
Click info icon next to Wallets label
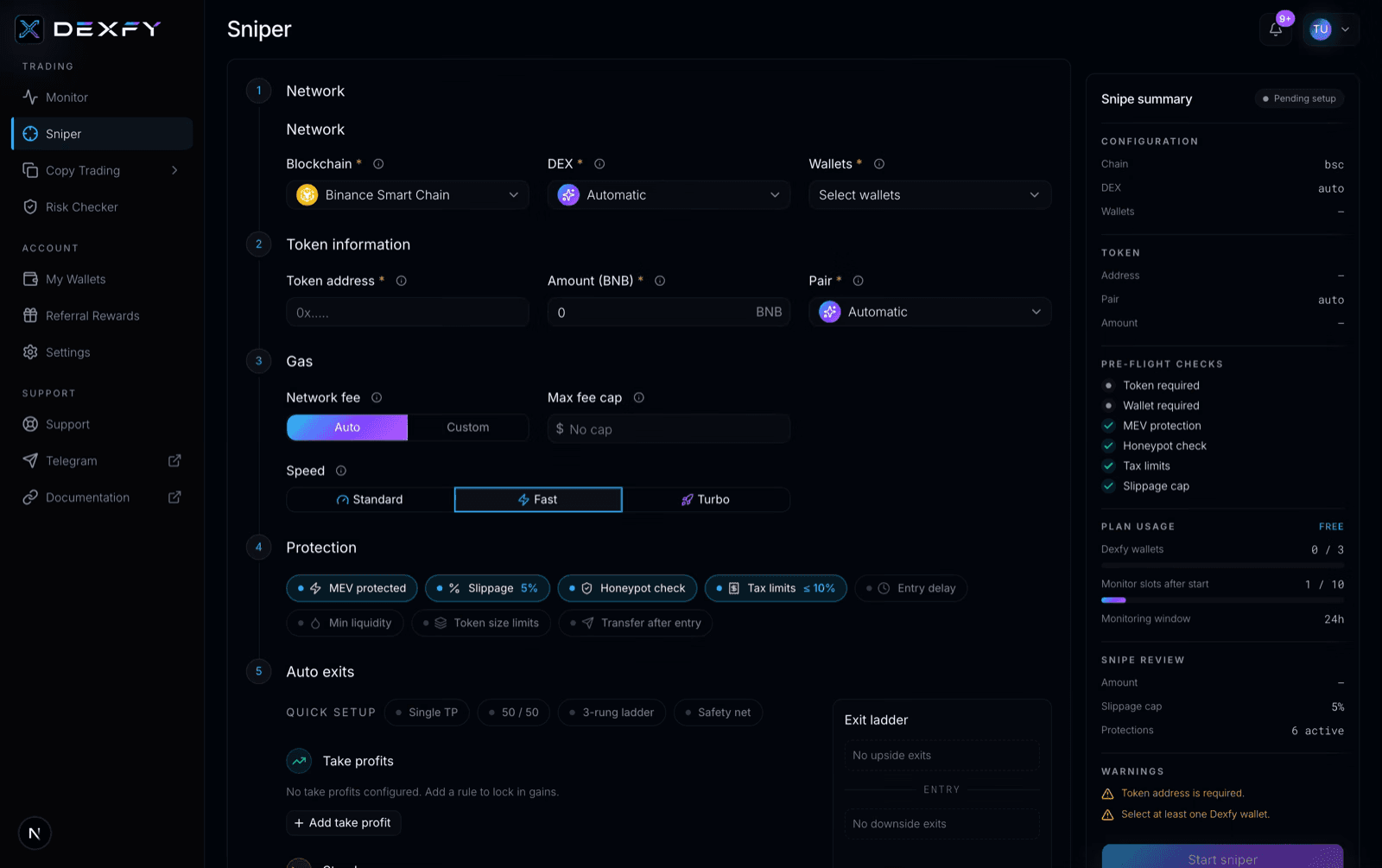(879, 164)
